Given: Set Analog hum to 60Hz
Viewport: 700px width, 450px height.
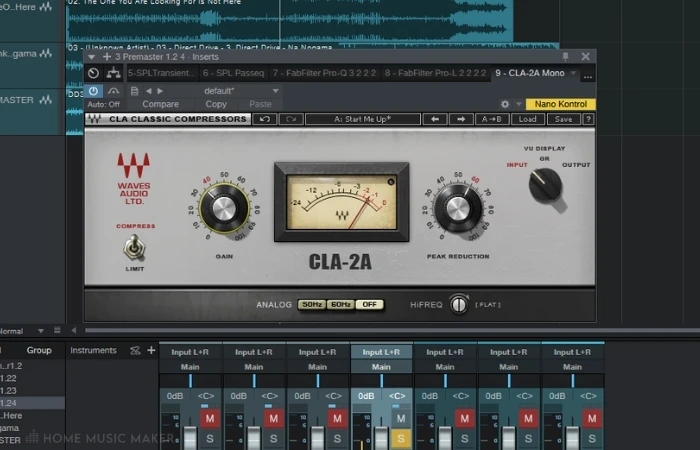Looking at the screenshot, I should point(341,304).
